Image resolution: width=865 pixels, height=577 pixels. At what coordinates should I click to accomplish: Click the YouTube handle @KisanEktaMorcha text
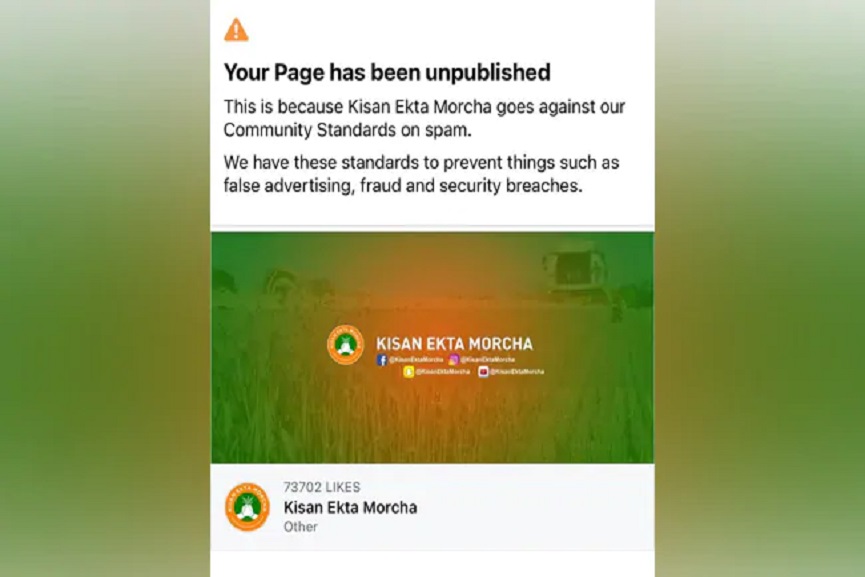tap(517, 372)
